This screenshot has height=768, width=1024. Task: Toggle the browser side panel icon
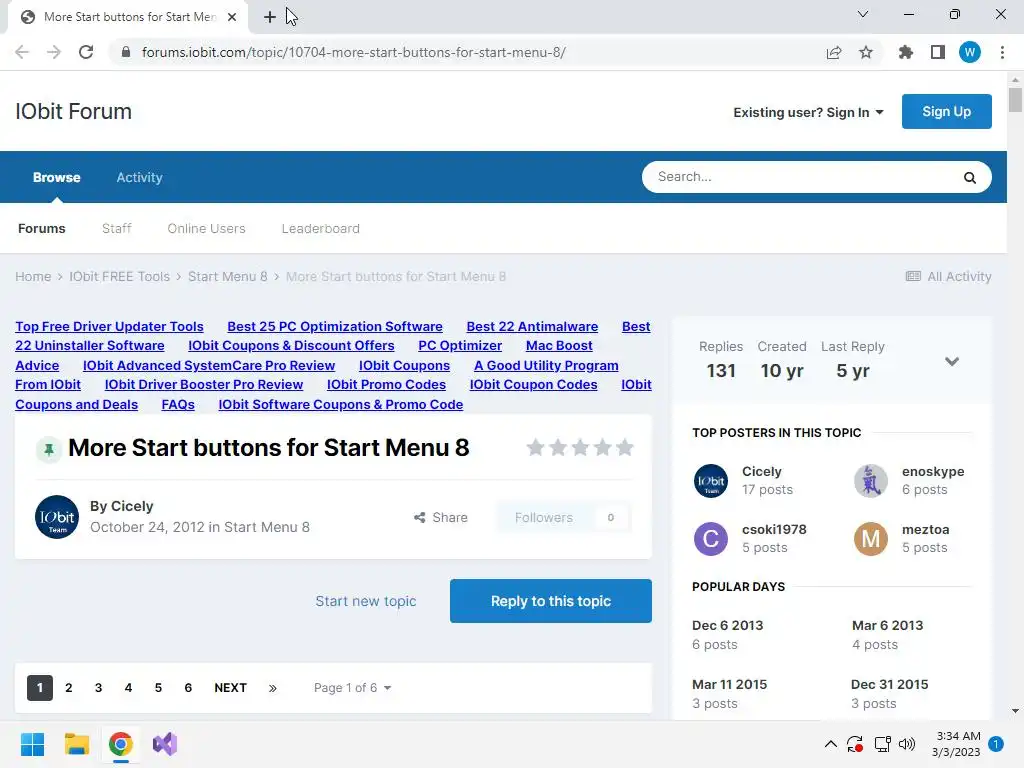(x=938, y=52)
